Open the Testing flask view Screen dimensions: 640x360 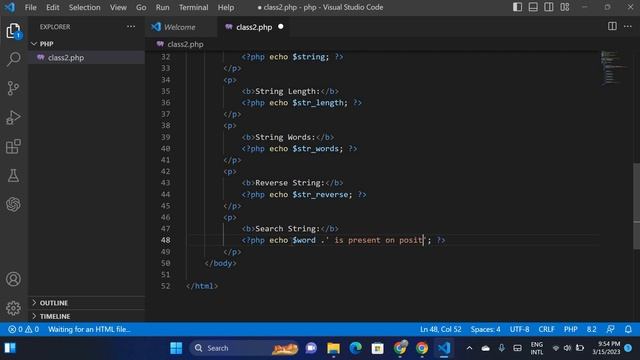click(x=13, y=176)
